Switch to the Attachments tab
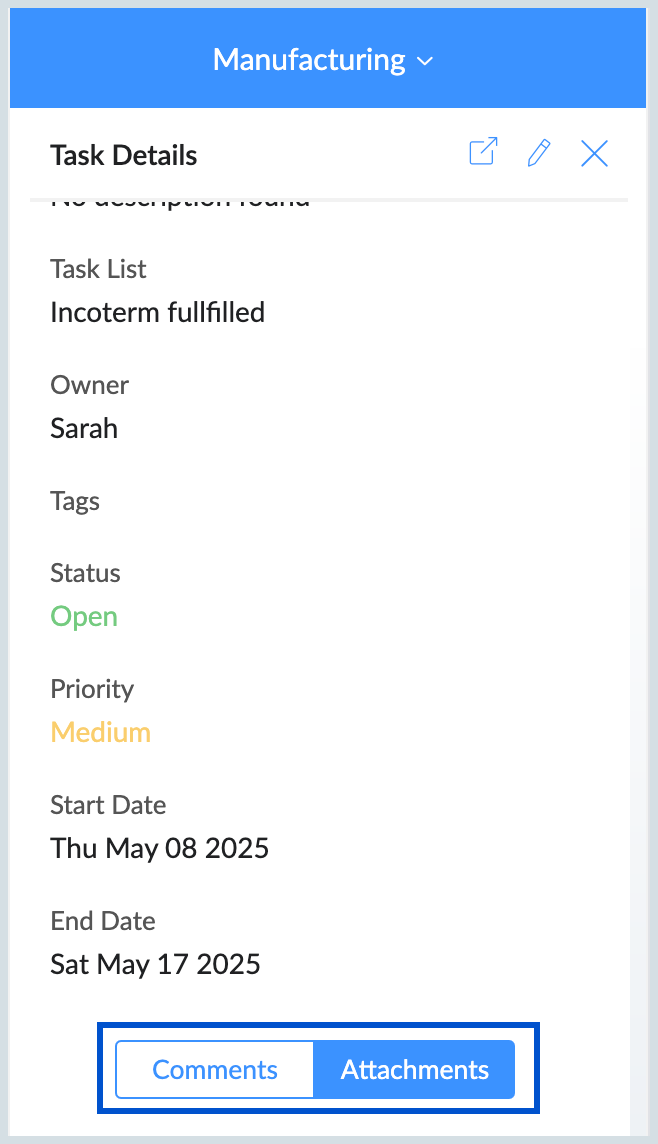This screenshot has width=658, height=1144. tap(414, 1070)
